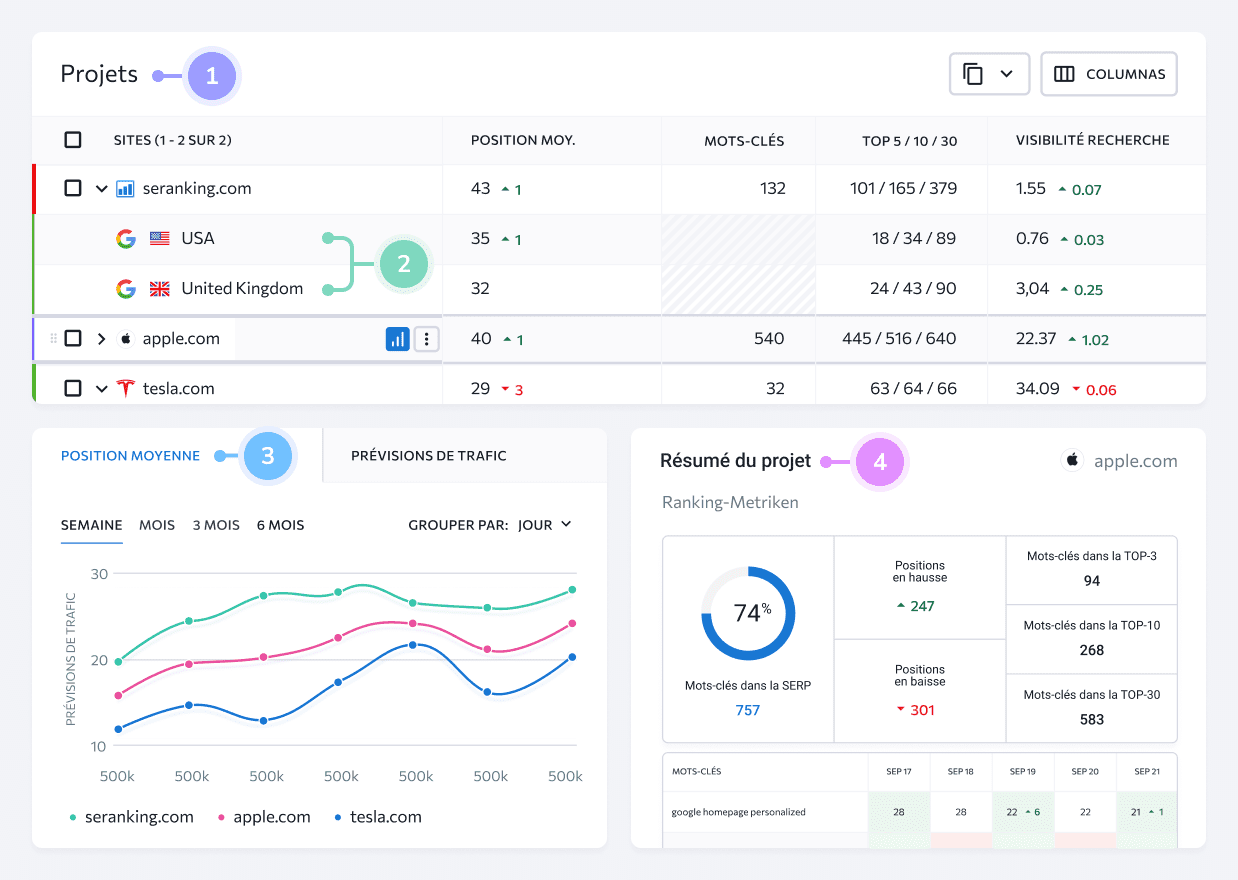Click SITES (1 - 2 SUR 2) header

pos(173,140)
